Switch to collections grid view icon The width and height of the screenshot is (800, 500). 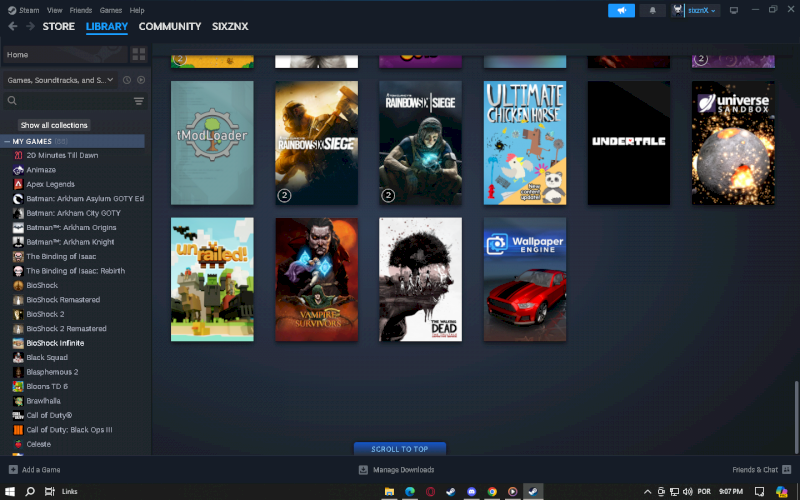point(138,54)
